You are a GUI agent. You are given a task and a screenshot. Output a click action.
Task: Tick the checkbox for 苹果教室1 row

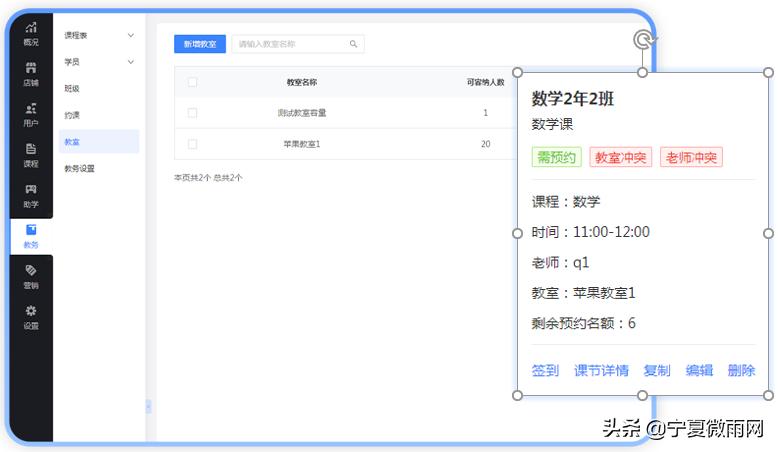pyautogui.click(x=193, y=144)
